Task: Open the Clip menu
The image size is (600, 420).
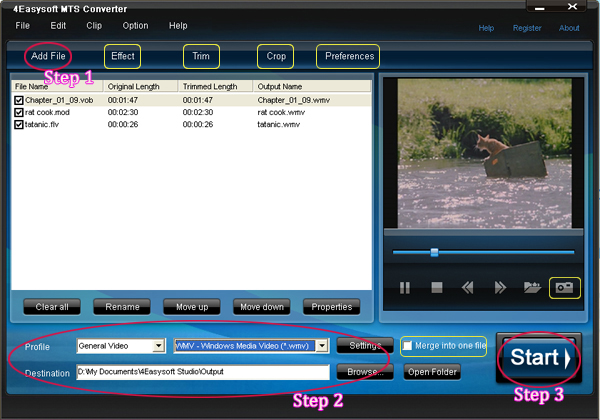Action: pos(94,26)
